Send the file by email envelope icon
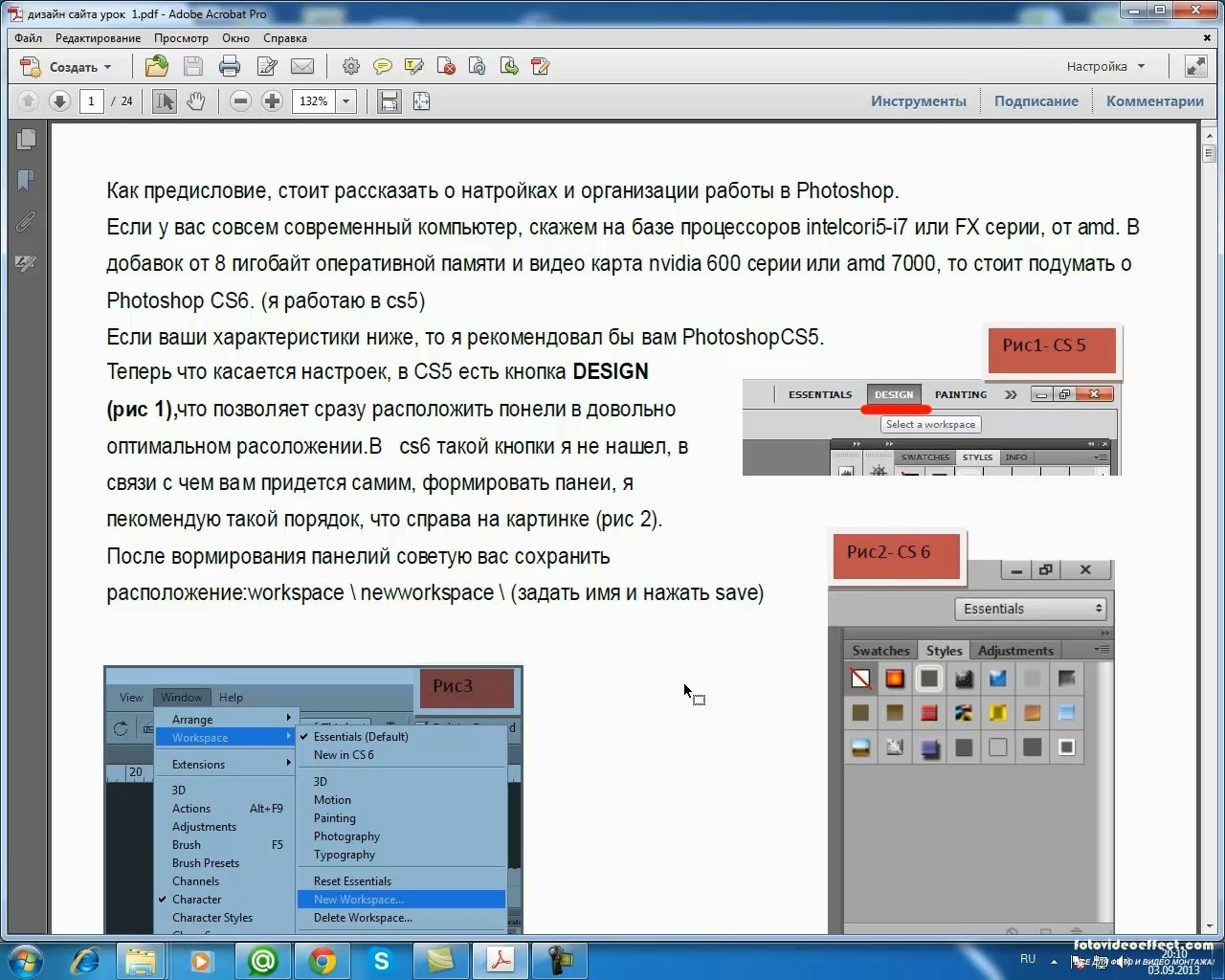This screenshot has width=1225, height=980. 302,66
